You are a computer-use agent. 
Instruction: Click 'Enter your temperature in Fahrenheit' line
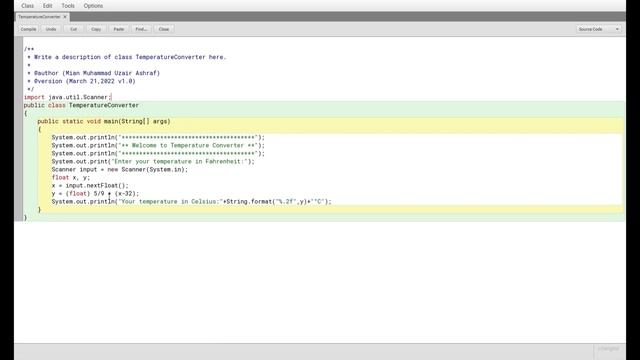153,161
